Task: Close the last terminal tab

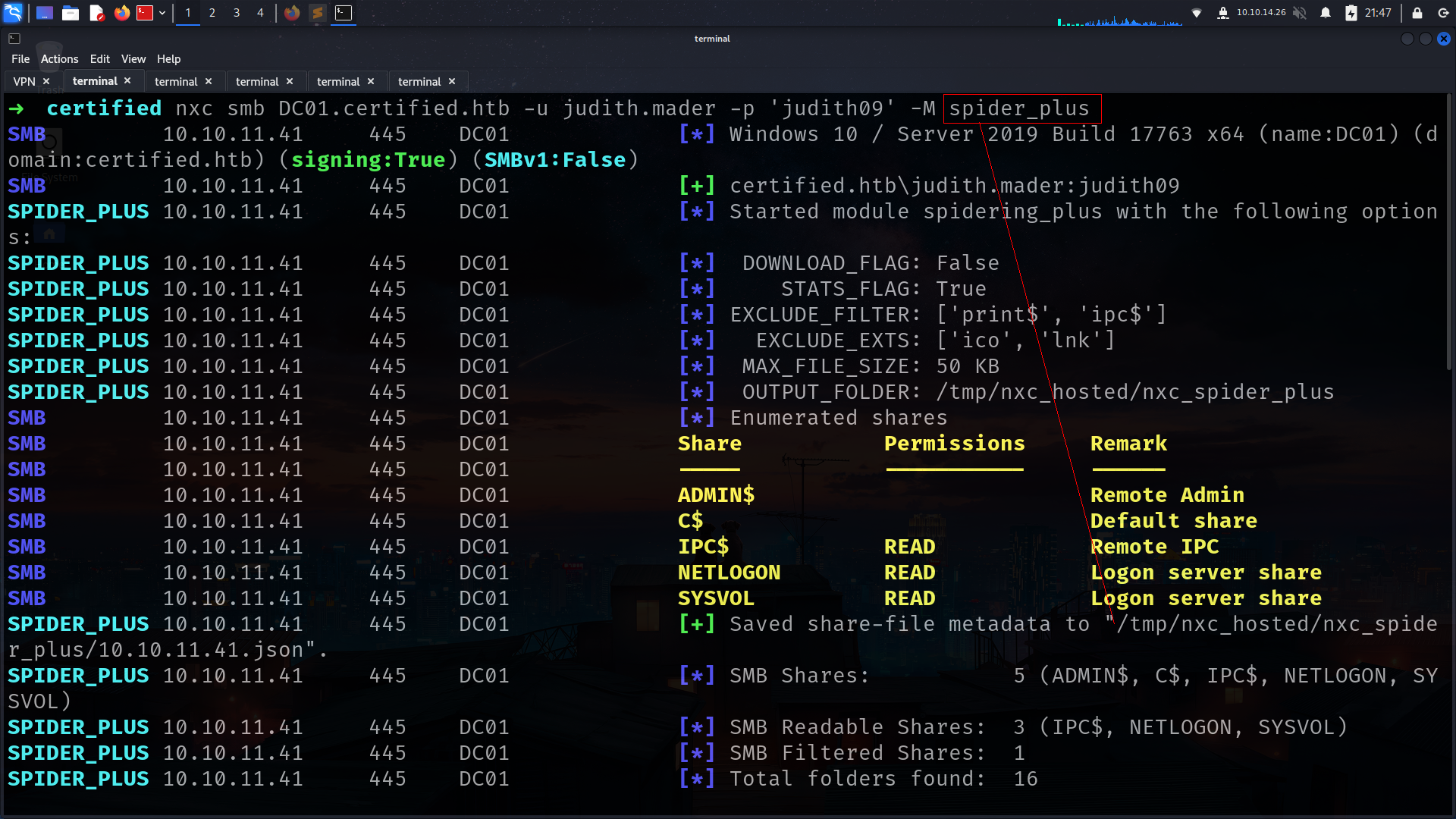Action: coord(452,81)
